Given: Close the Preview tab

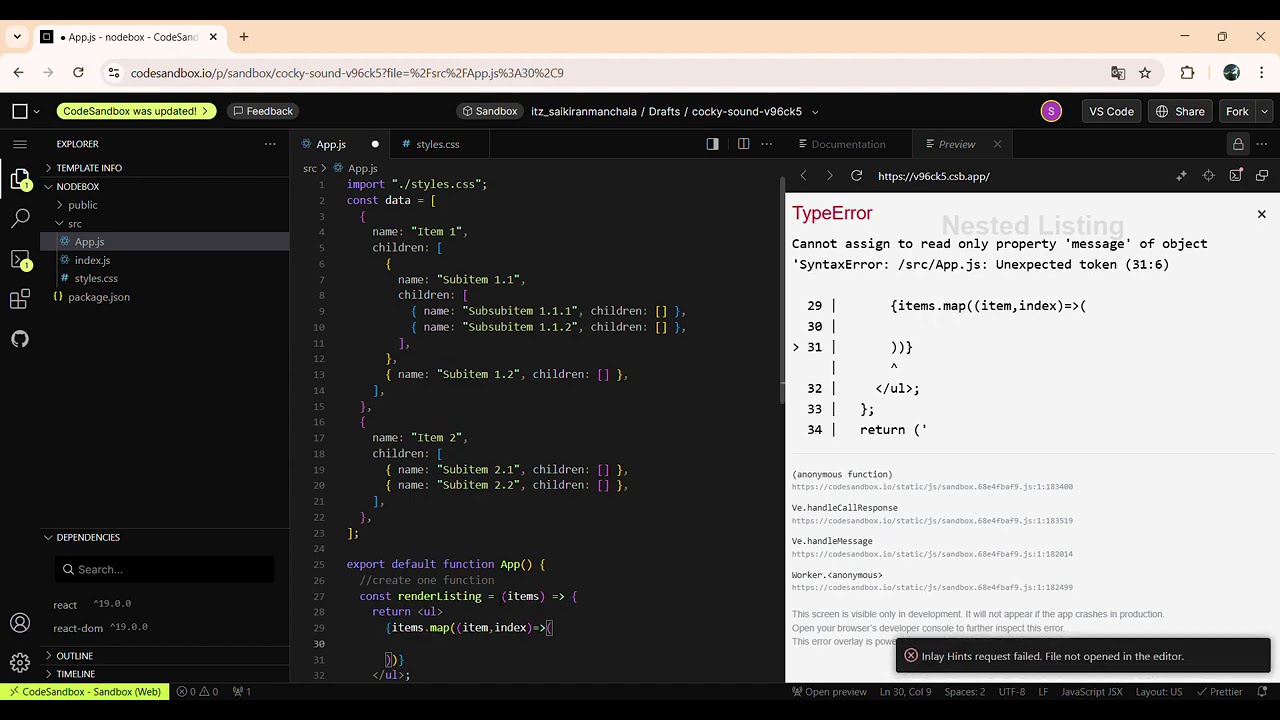Looking at the screenshot, I should 997,144.
